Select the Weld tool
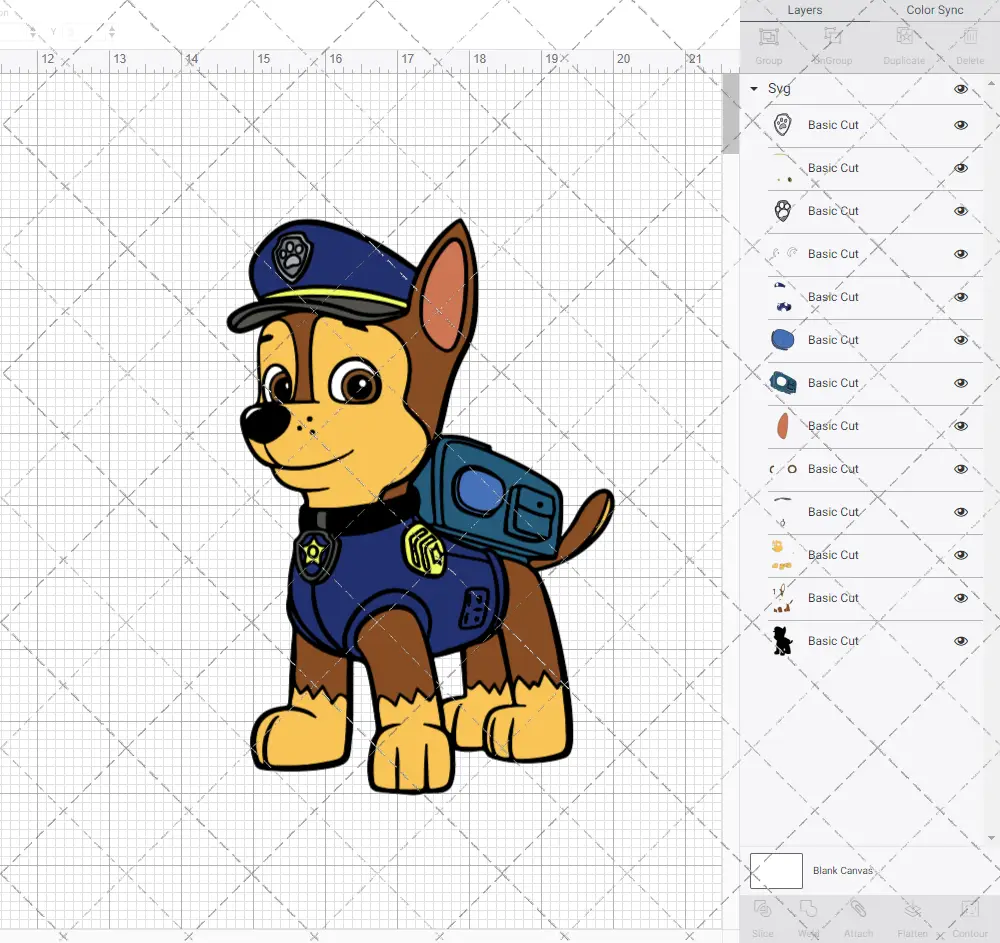 tap(808, 909)
